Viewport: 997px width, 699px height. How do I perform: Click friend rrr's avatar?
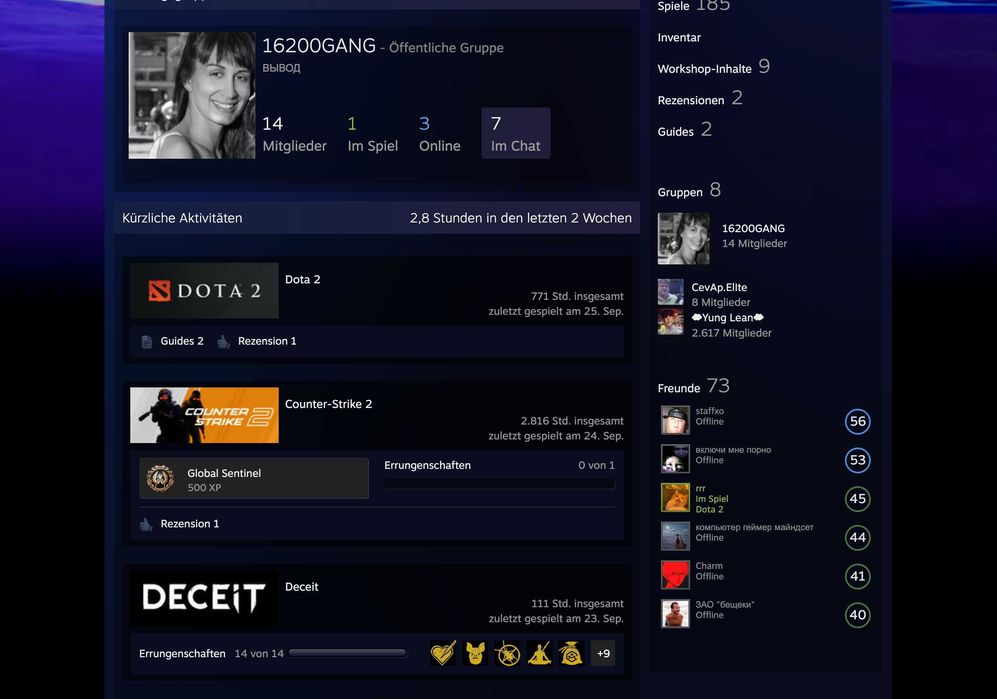675,498
